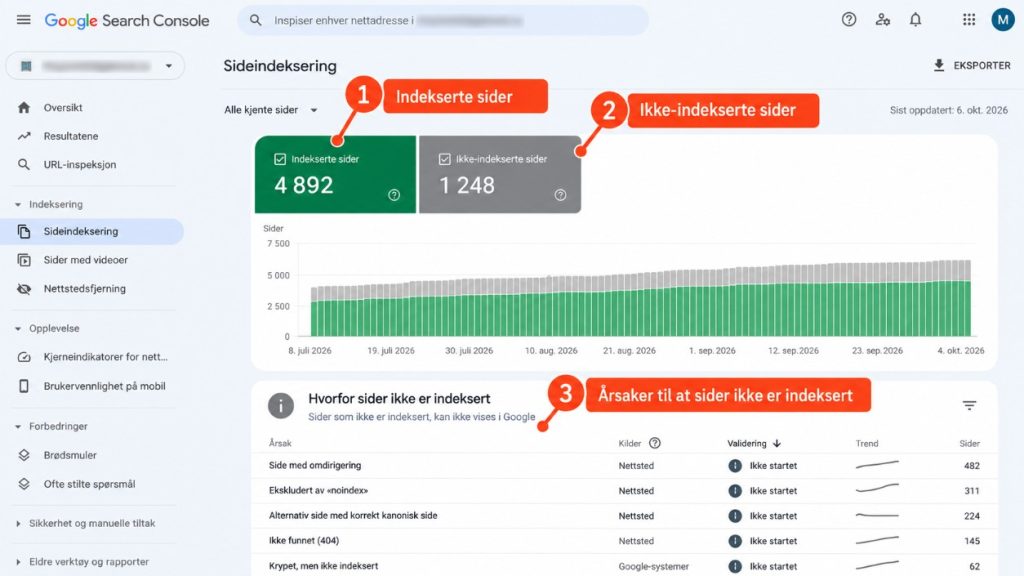Click the help icon in the Indekserte sider card
Image resolution: width=1024 pixels, height=576 pixels.
[394, 195]
